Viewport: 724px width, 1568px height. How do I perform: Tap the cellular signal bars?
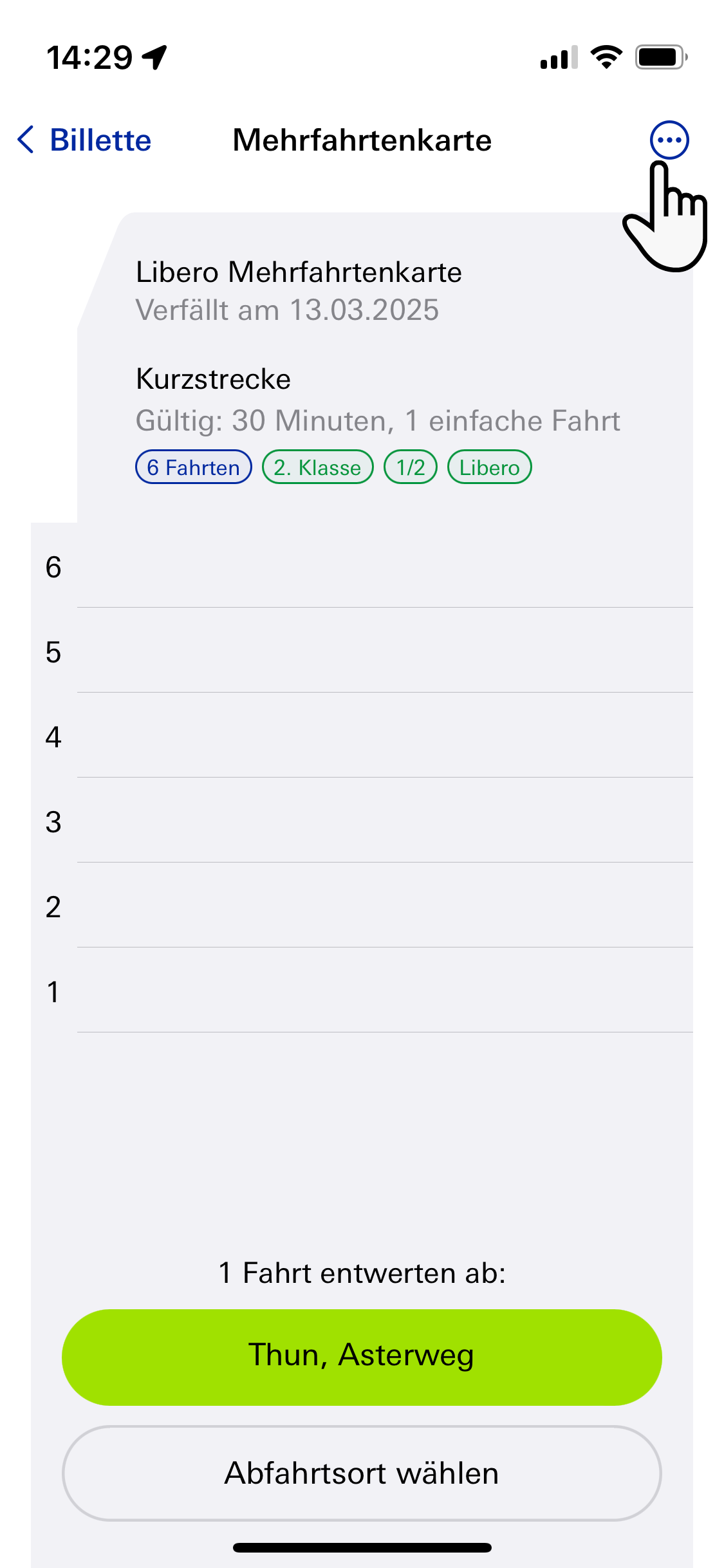(559, 57)
